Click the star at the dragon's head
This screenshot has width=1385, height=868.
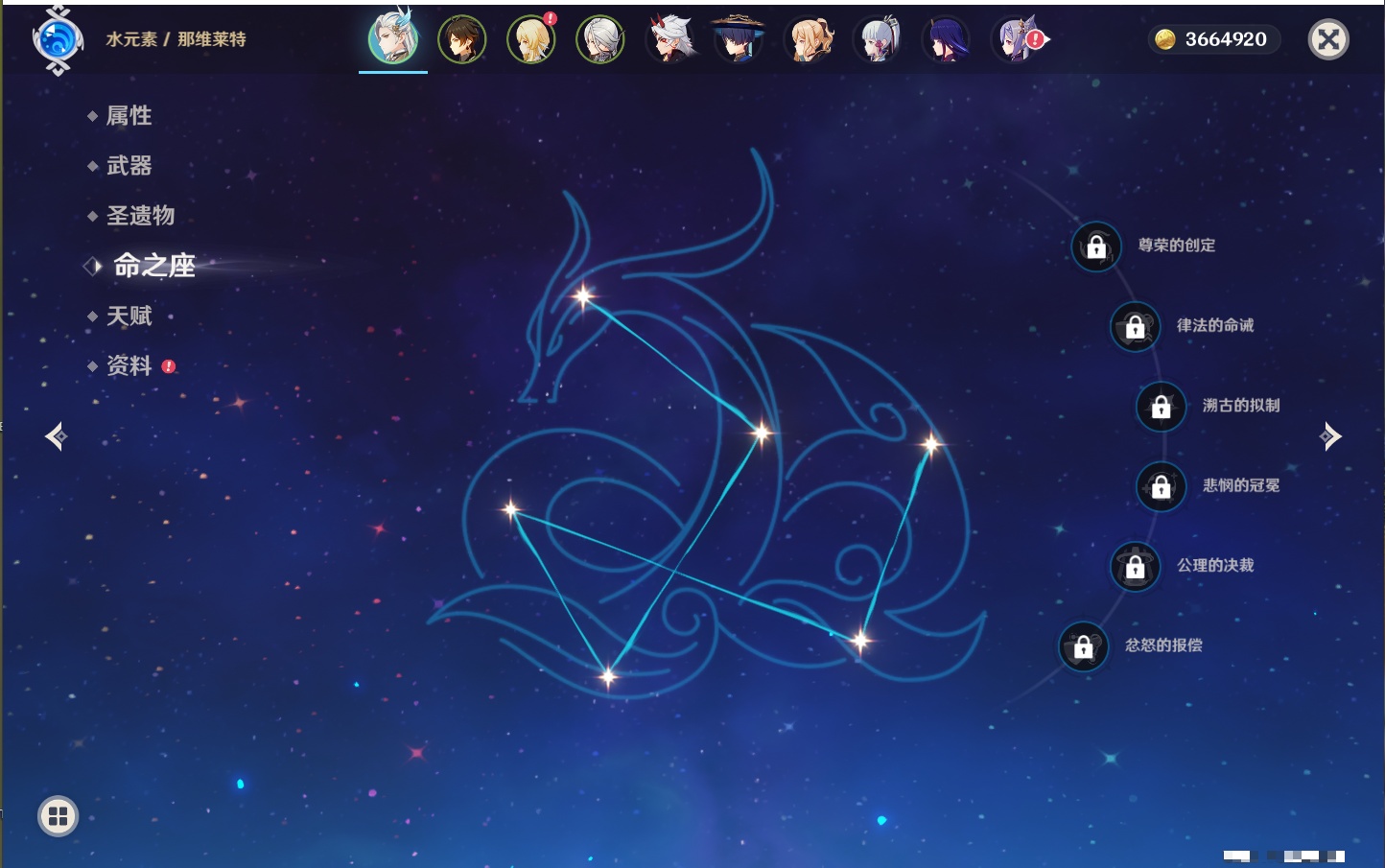pyautogui.click(x=583, y=296)
